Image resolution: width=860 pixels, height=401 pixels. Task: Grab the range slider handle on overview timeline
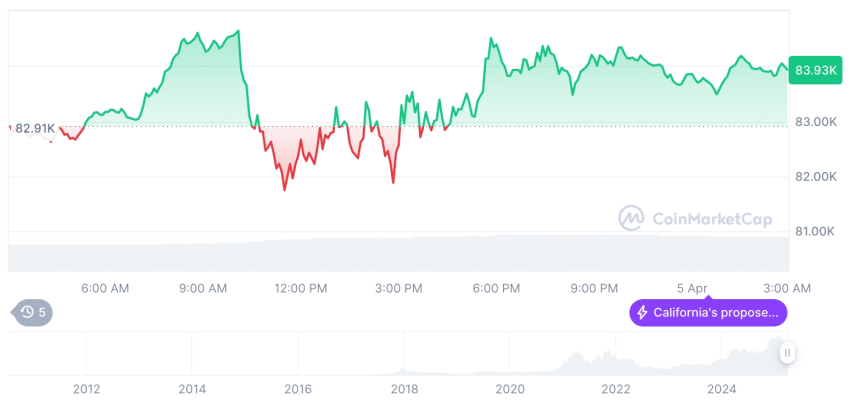click(x=788, y=352)
